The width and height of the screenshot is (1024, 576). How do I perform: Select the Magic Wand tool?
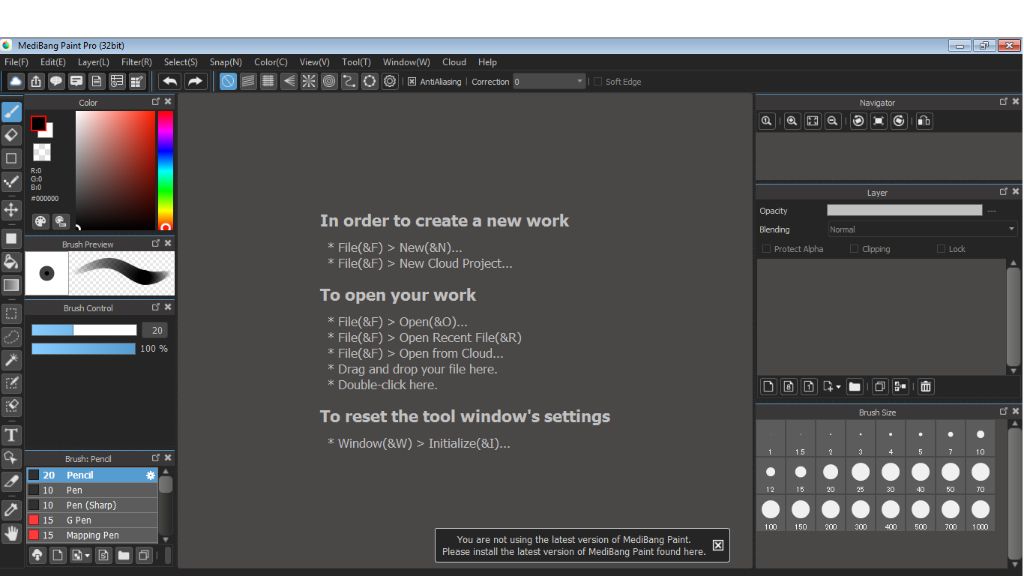pos(11,360)
